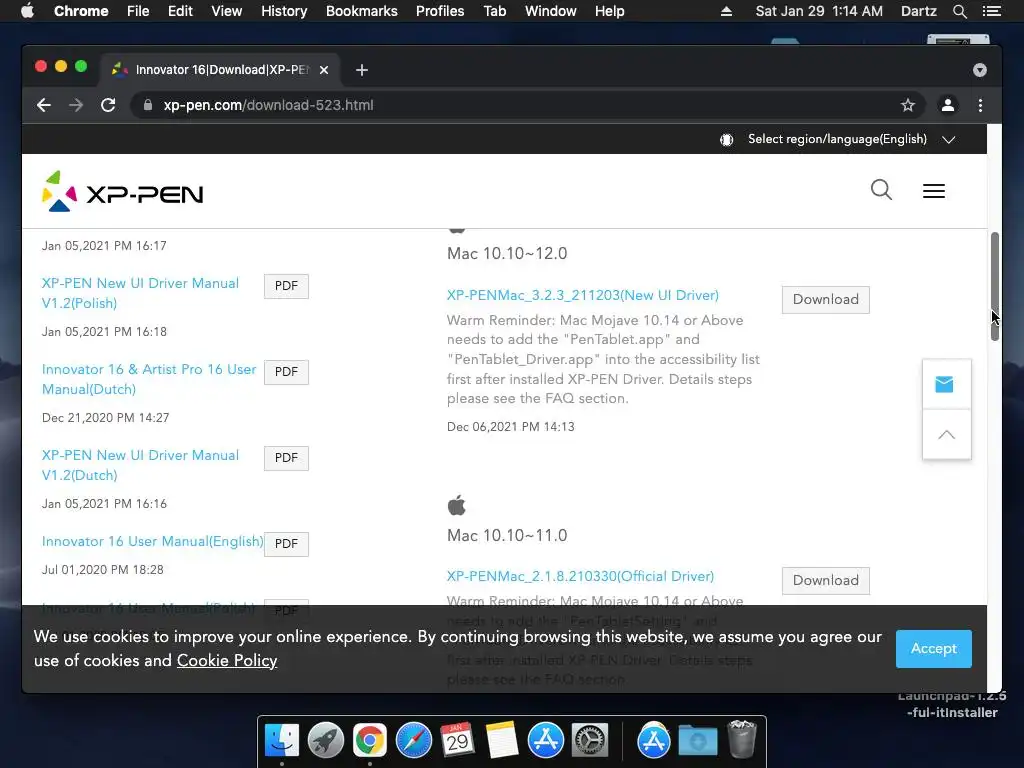Open Innovator 16 & Artist Pro 16 Manual(Dutch)

(x=149, y=379)
